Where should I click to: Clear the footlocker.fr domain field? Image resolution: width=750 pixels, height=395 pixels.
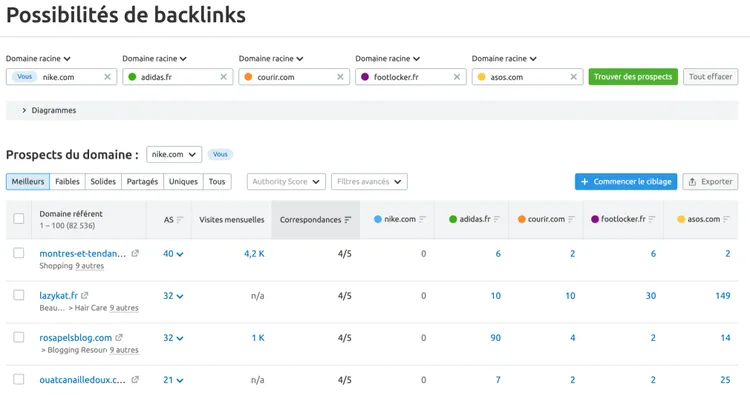click(457, 77)
